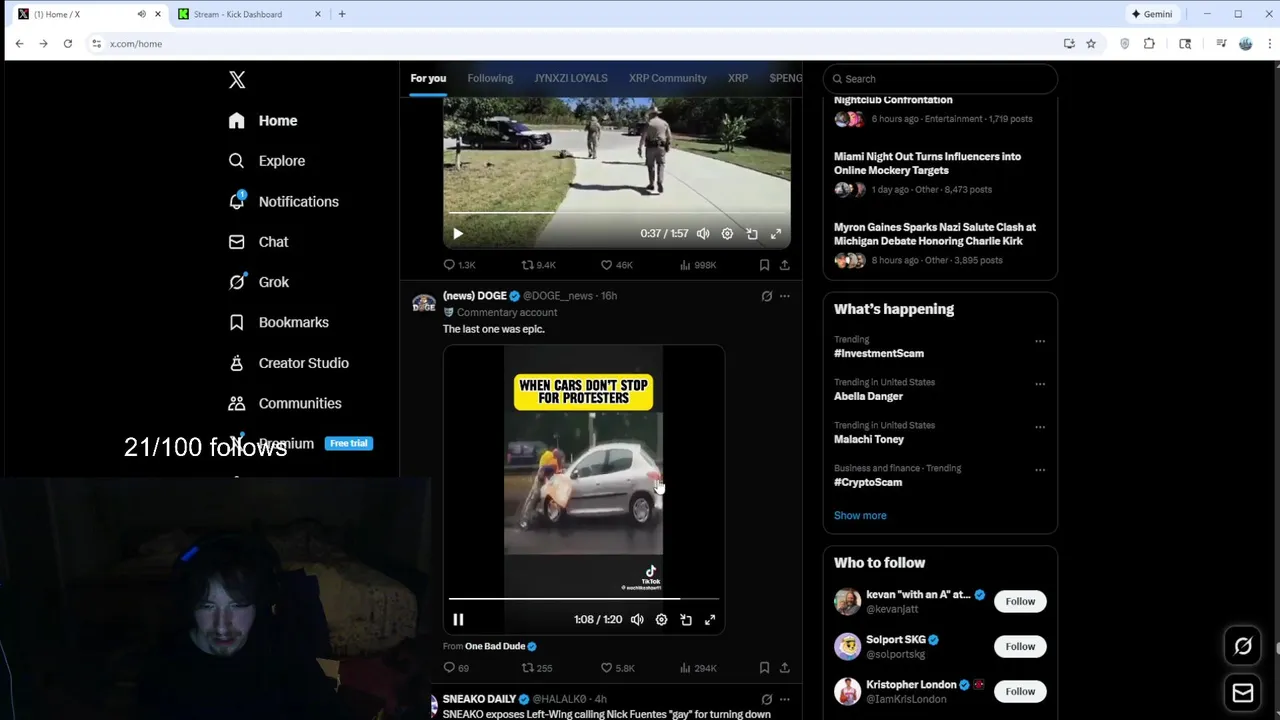
Task: Open the messages floating button
Action: tap(1243, 692)
